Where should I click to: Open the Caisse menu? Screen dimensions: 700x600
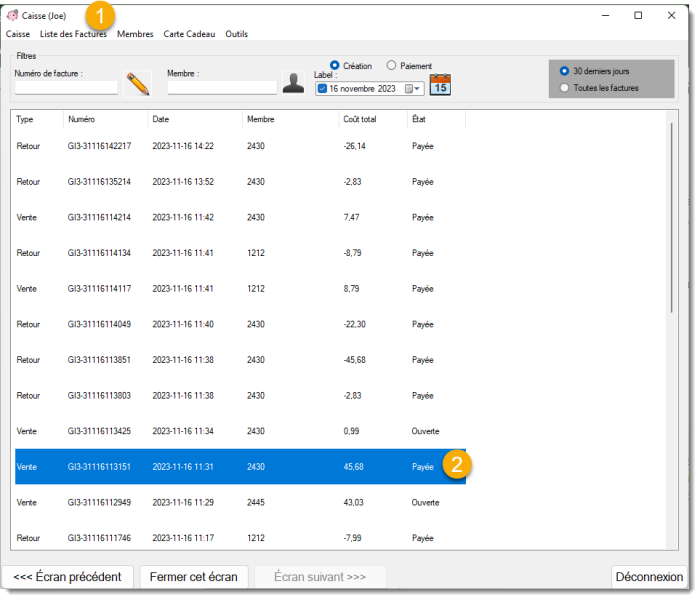point(18,34)
